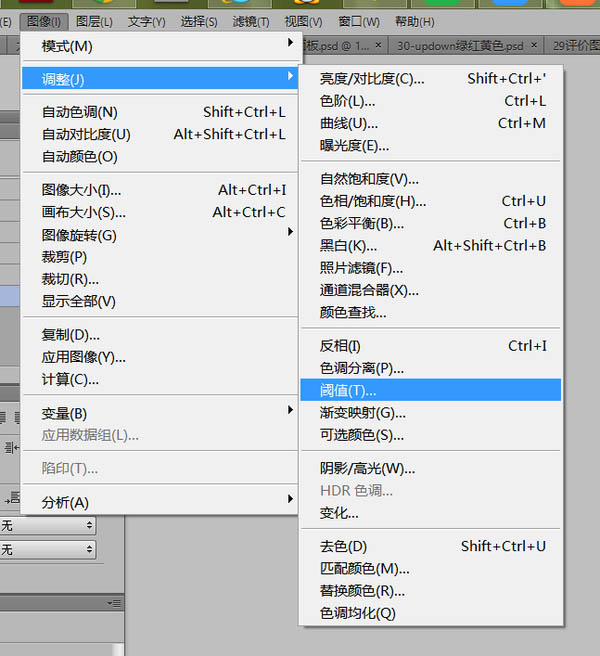
Task: Open the 文字(Y) menu
Action: (x=146, y=21)
